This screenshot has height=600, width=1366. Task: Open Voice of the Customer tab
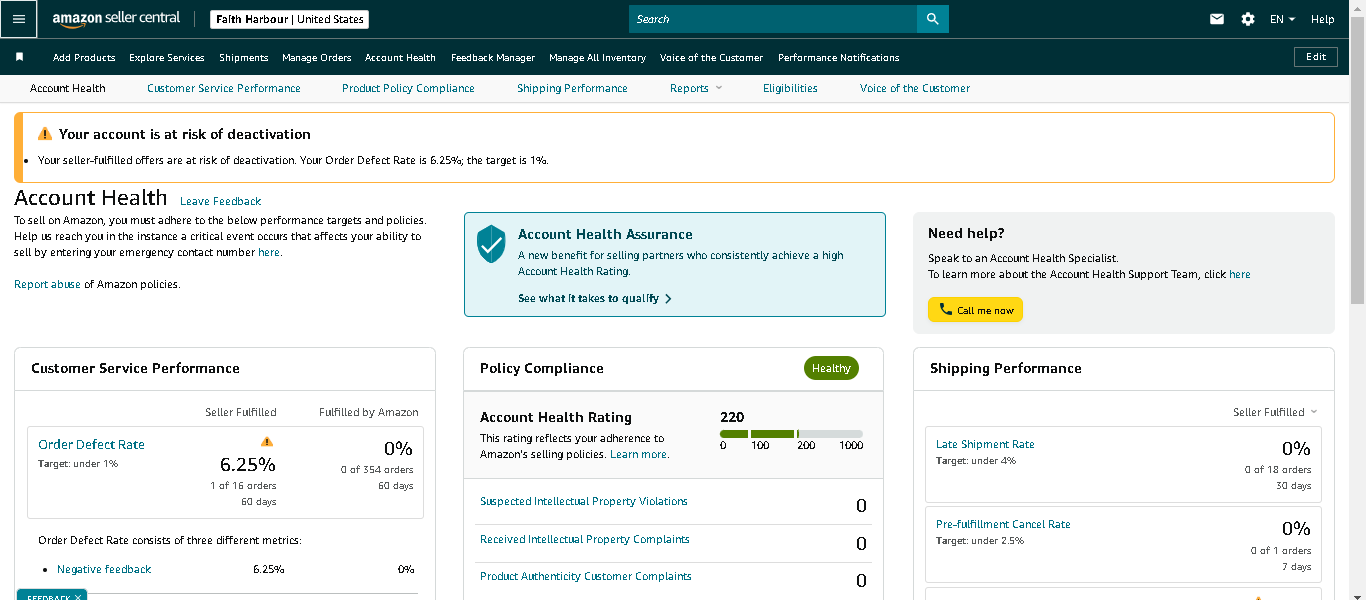[915, 88]
